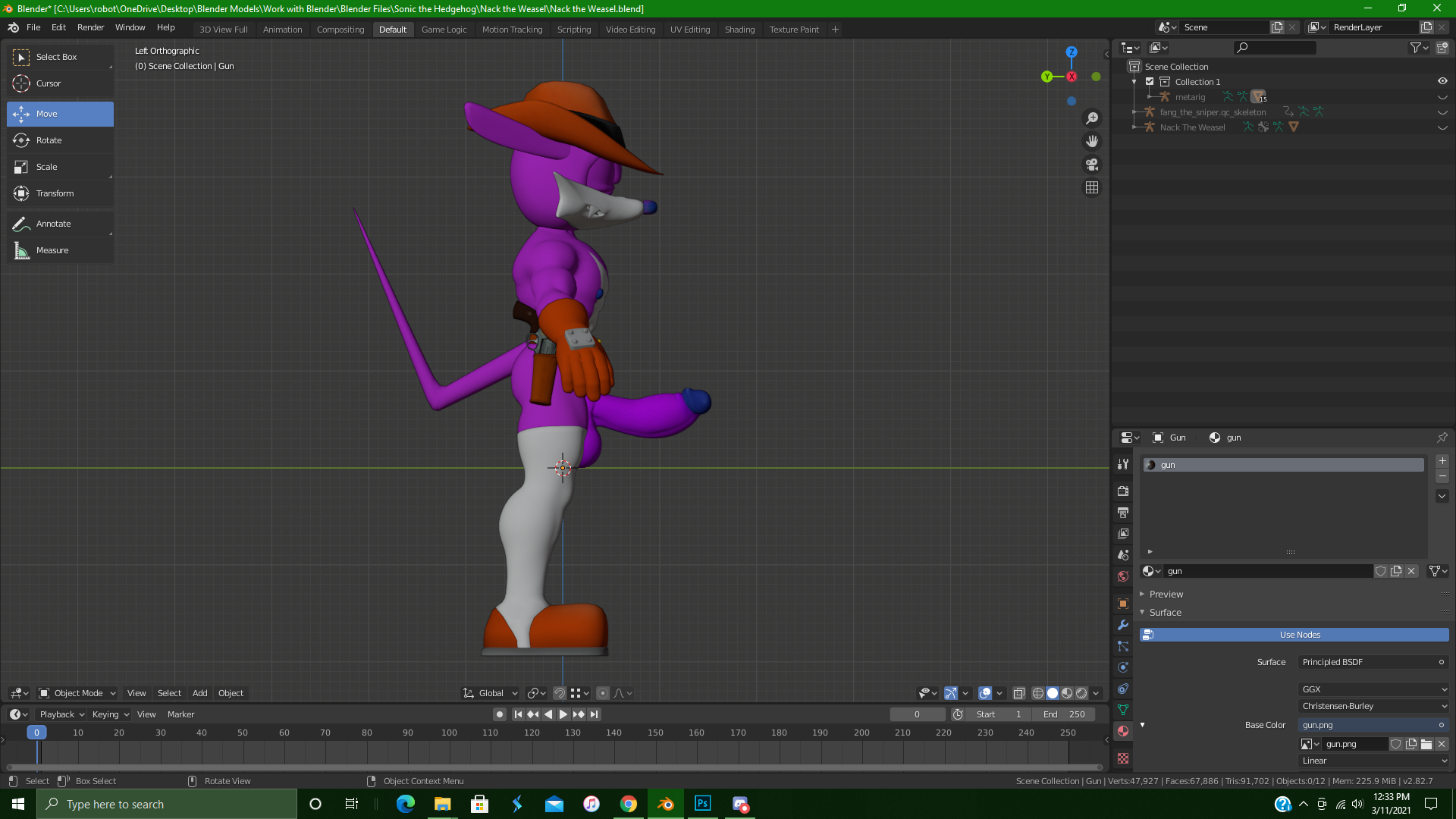
Task: Open the Modifiers wrench tab
Action: tap(1123, 625)
